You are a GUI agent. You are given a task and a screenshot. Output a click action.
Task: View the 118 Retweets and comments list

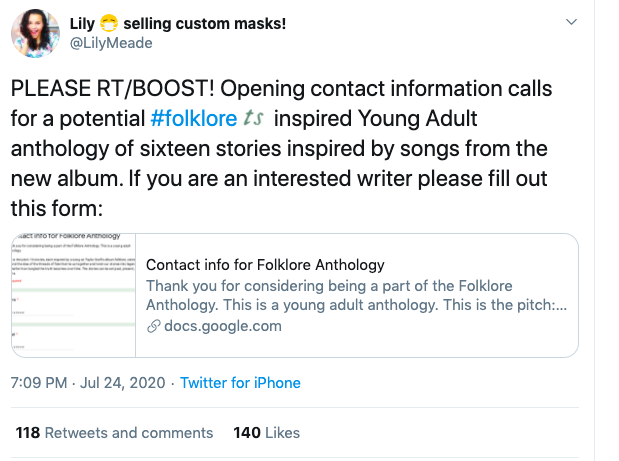[x=114, y=433]
